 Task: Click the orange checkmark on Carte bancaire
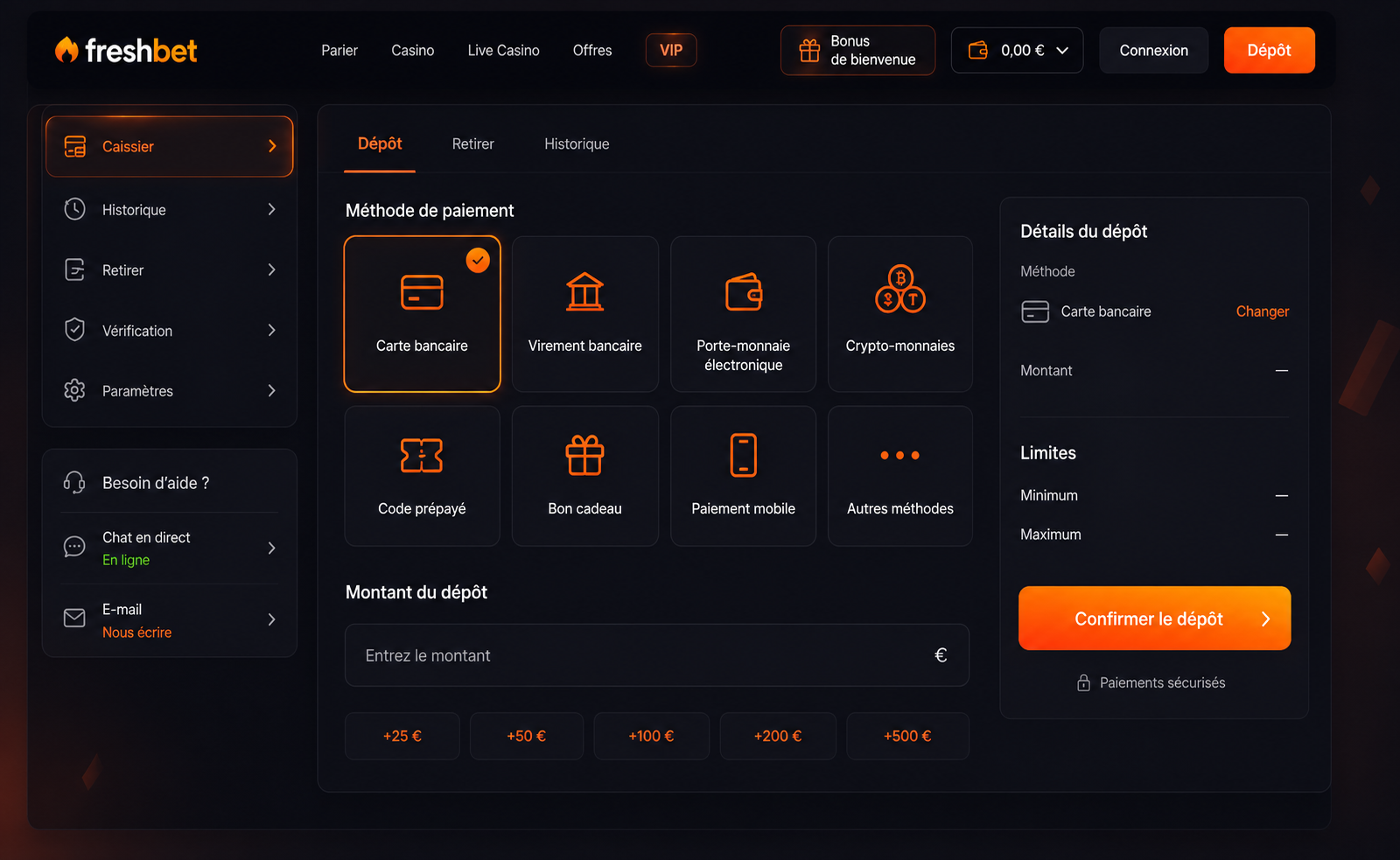tap(478, 260)
